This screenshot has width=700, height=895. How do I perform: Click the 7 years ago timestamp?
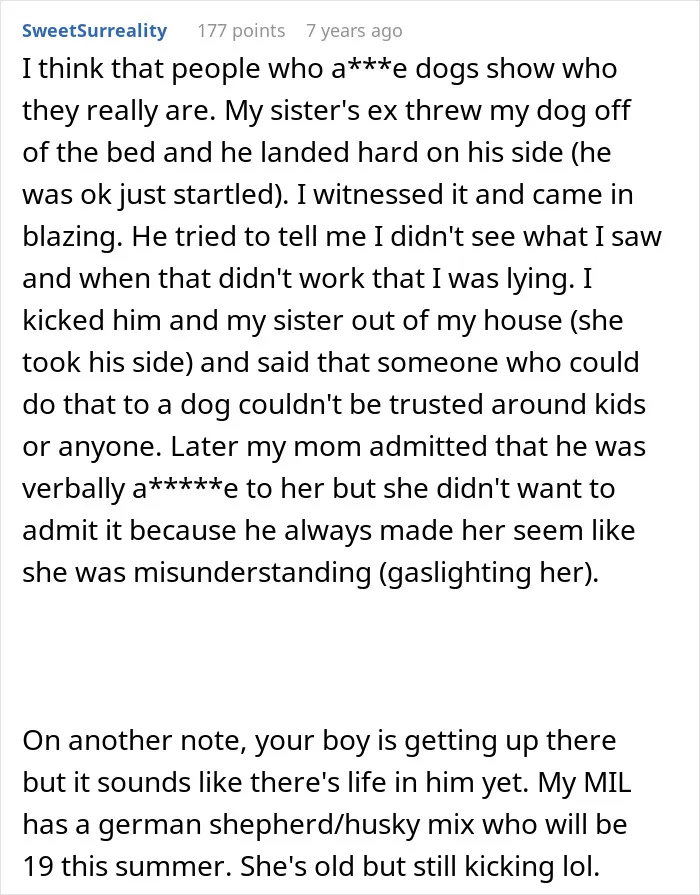click(354, 31)
